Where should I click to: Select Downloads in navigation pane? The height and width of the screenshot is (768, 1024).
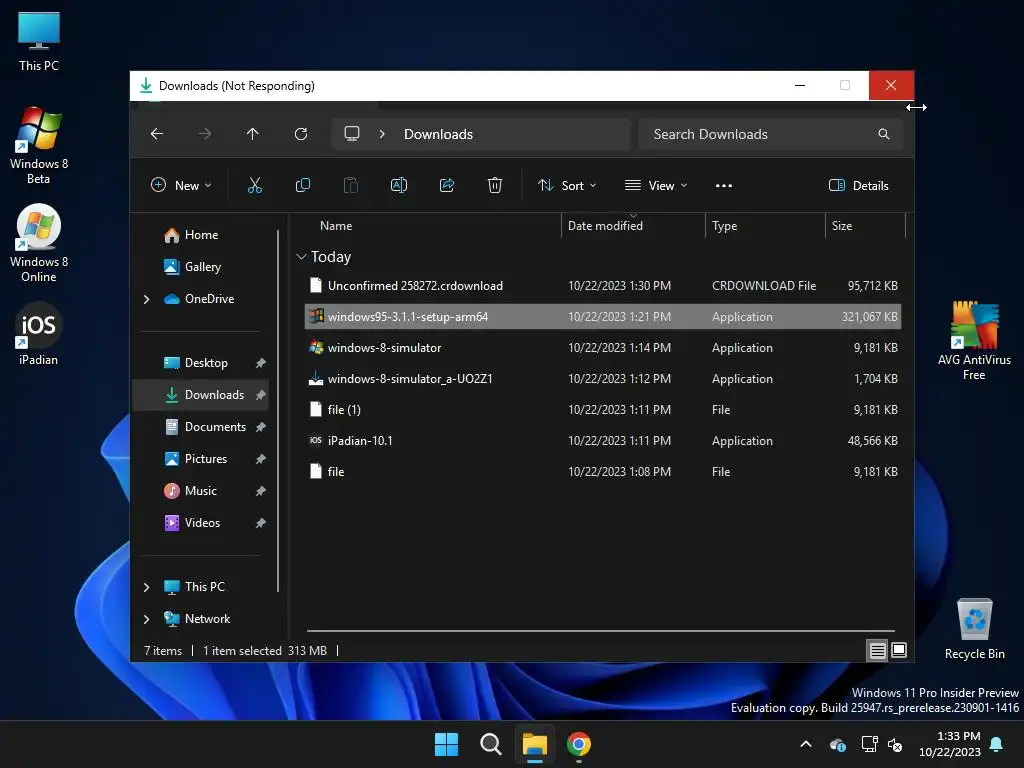(201, 395)
